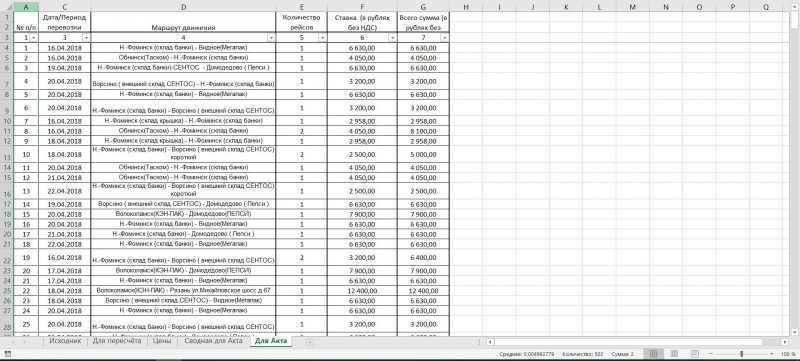This screenshot has width=800, height=361.
Task: Click date cell 19.04.2018 in row 6
Action: pos(65,67)
